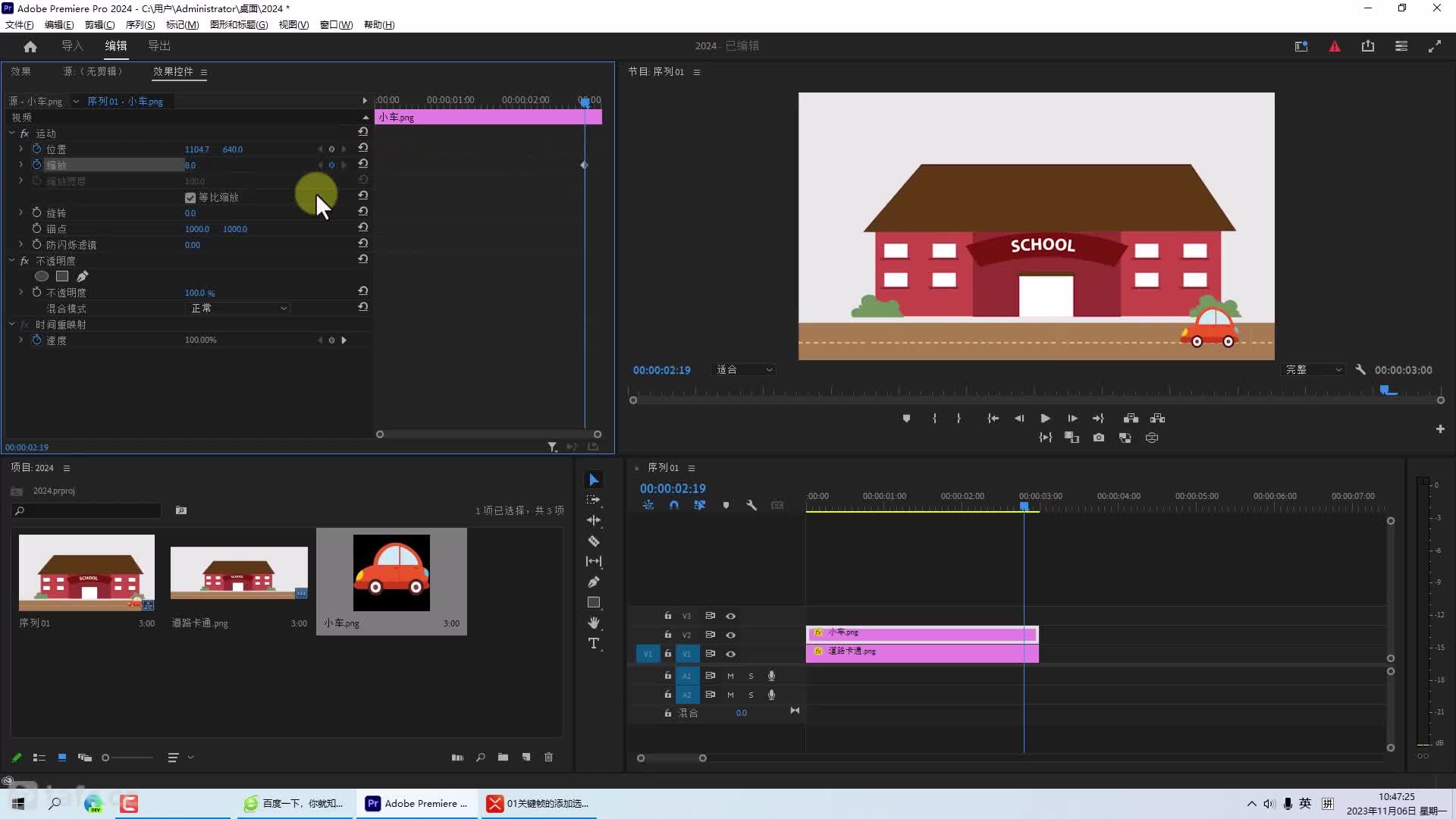1456x819 pixels.
Task: Step back one frame
Action: pos(1019,419)
